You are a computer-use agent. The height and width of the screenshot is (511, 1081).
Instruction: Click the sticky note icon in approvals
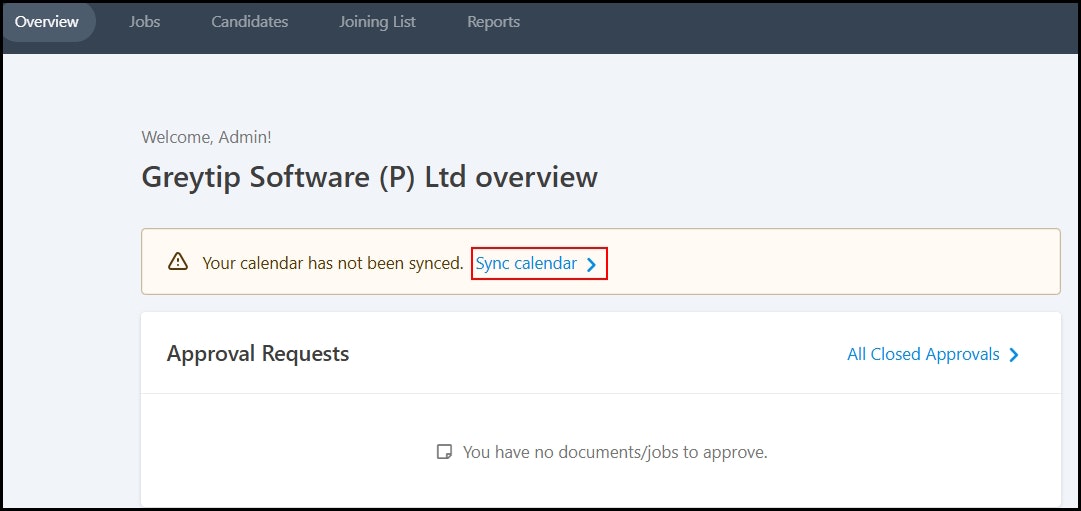(445, 452)
